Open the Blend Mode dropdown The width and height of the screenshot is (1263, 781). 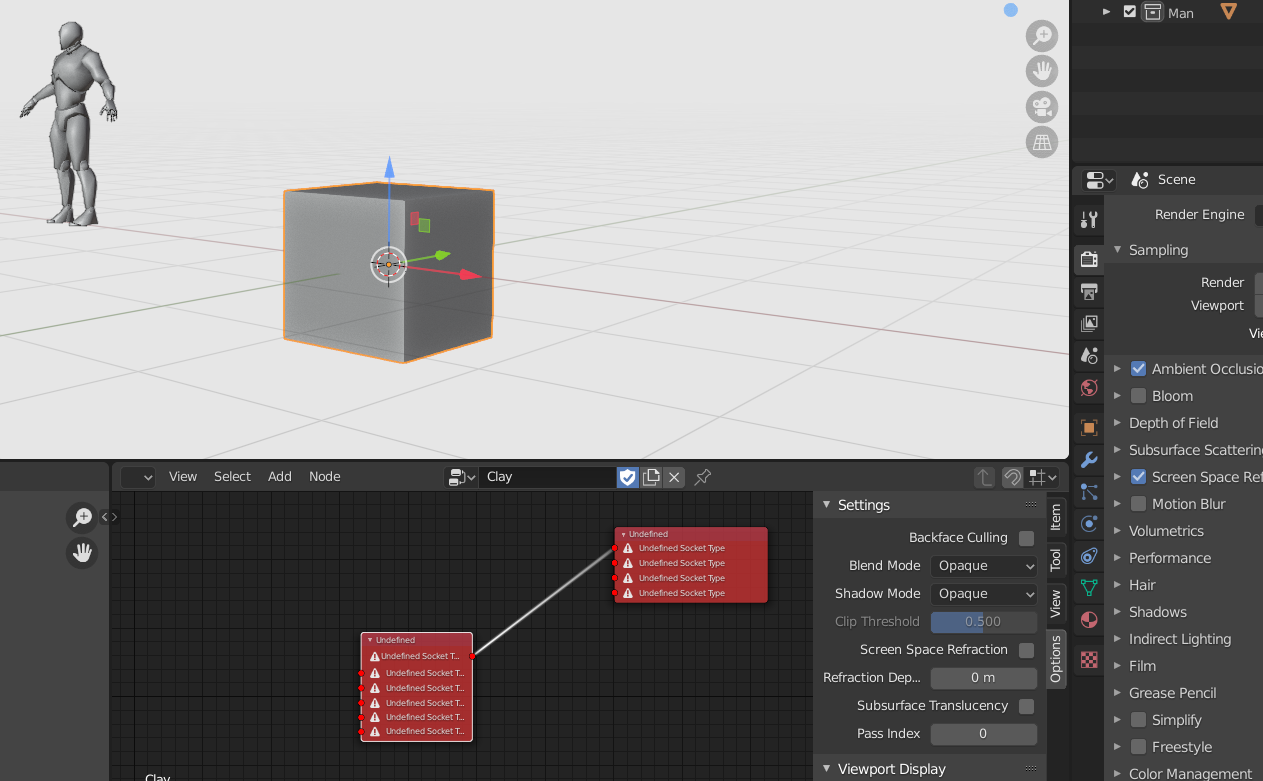pos(984,566)
